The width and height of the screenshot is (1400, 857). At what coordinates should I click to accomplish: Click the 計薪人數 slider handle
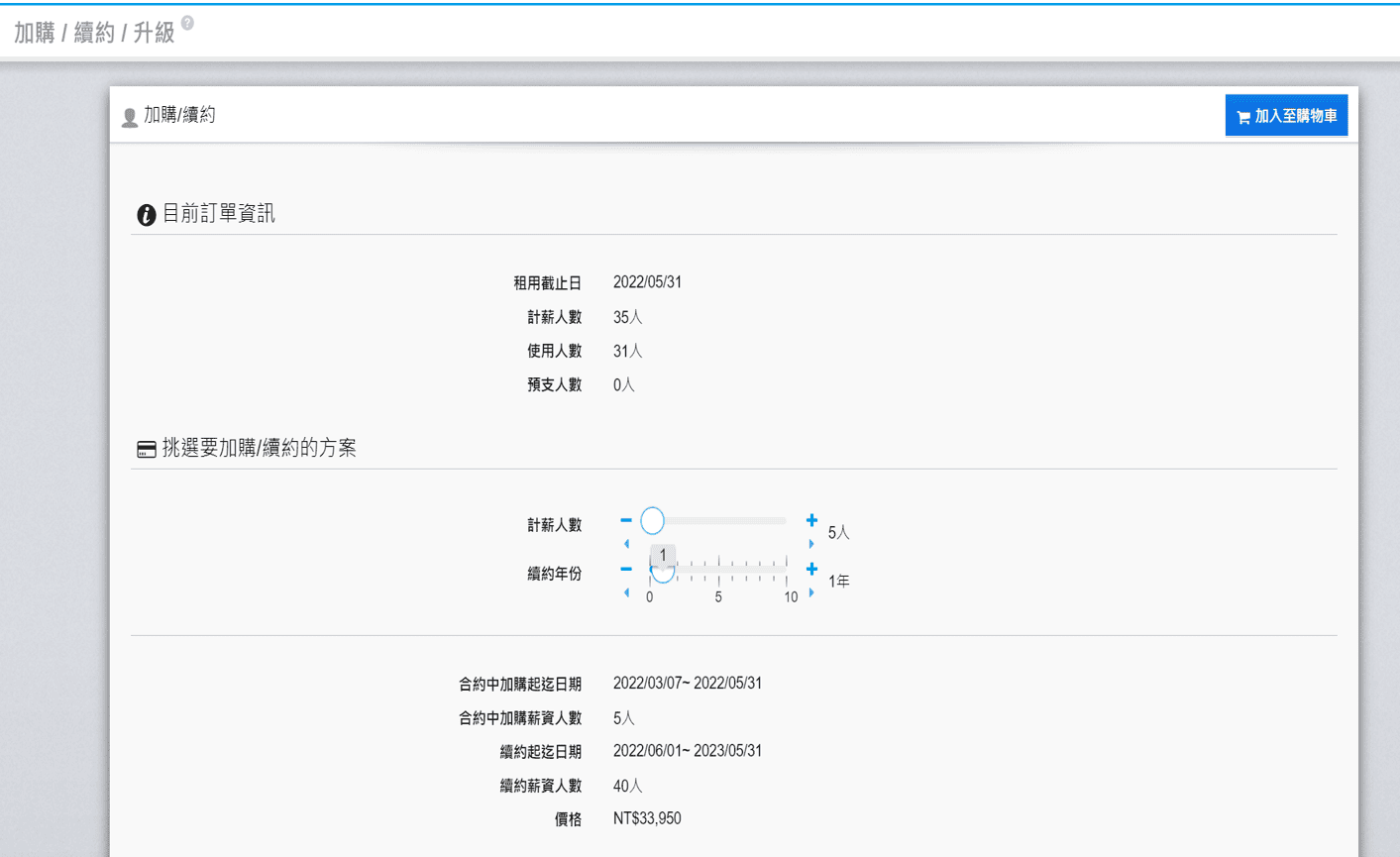[x=652, y=520]
